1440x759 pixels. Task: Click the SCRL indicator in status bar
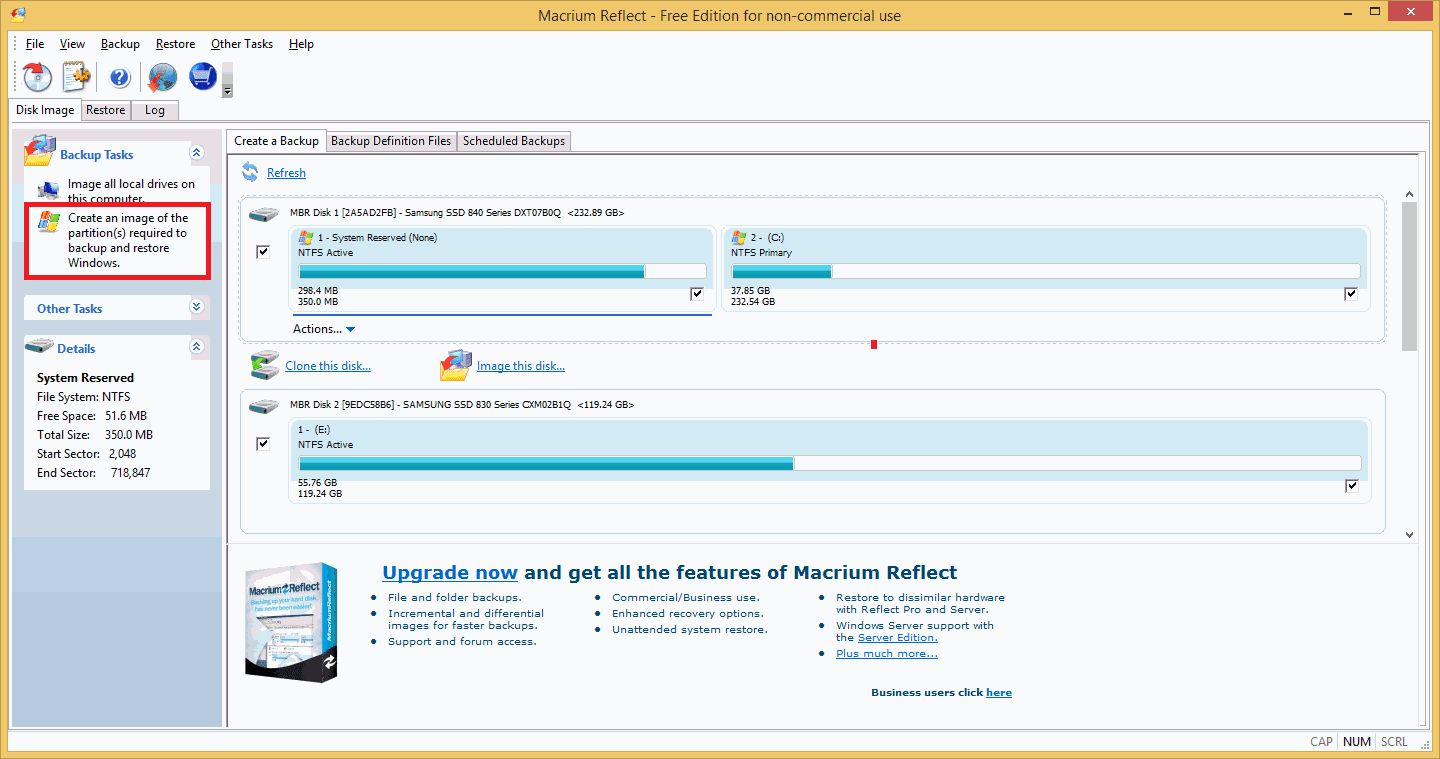pyautogui.click(x=1394, y=742)
